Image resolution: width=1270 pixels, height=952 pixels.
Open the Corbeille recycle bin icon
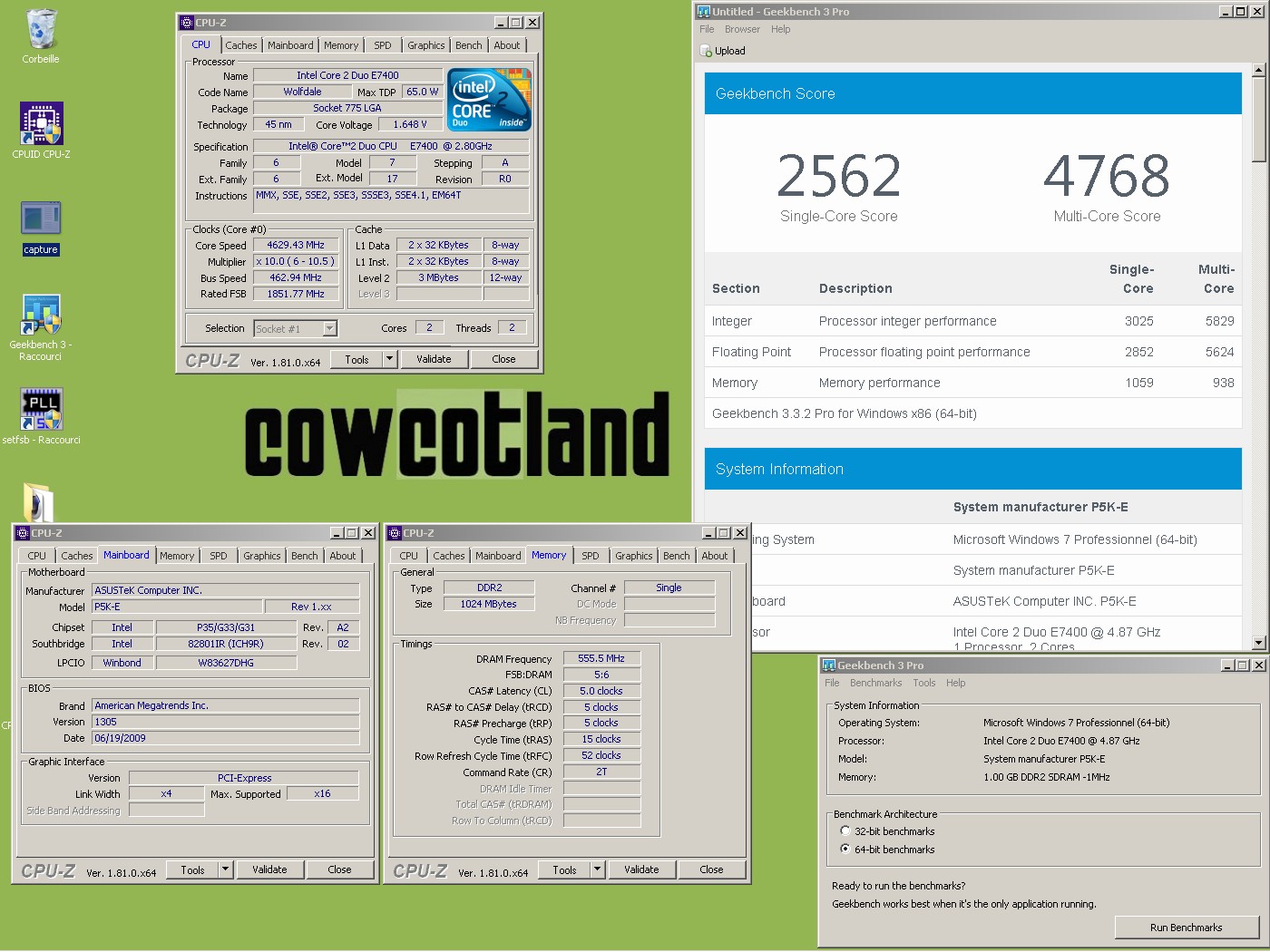41,30
